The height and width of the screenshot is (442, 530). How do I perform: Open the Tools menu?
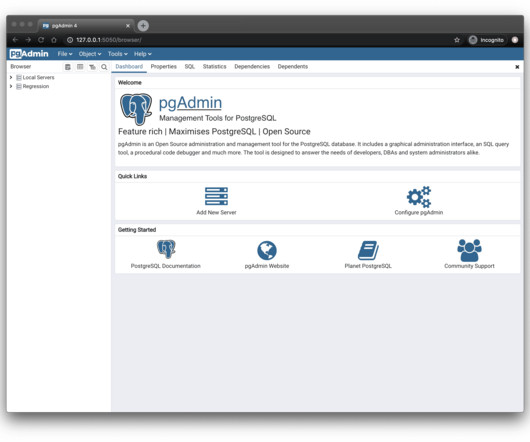[118, 54]
